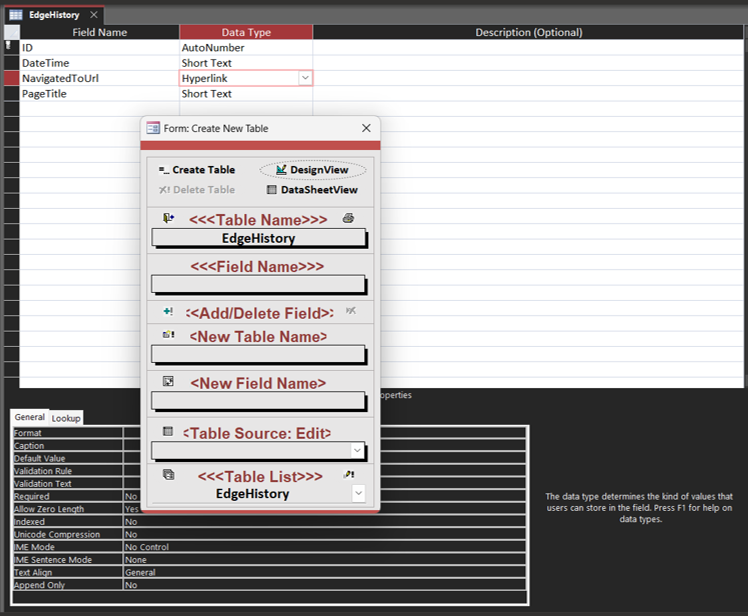
Task: Click the New Table Name input box
Action: (x=259, y=355)
